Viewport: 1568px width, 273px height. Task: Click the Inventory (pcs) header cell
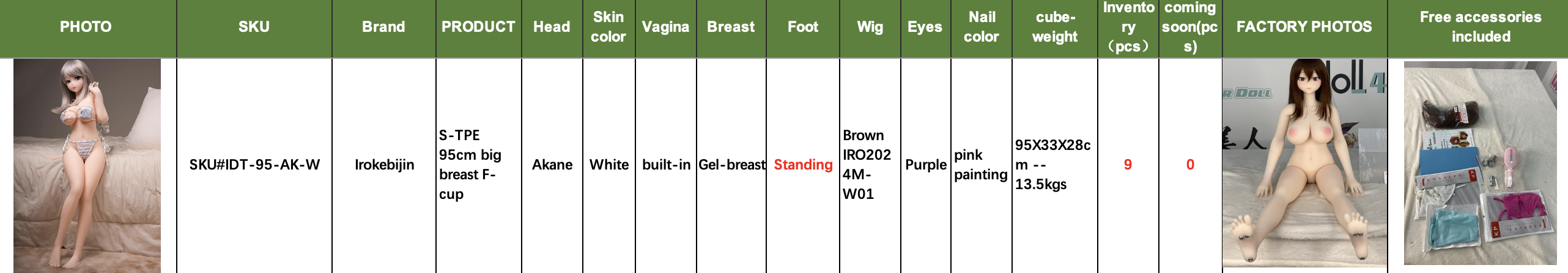[x=1128, y=27]
